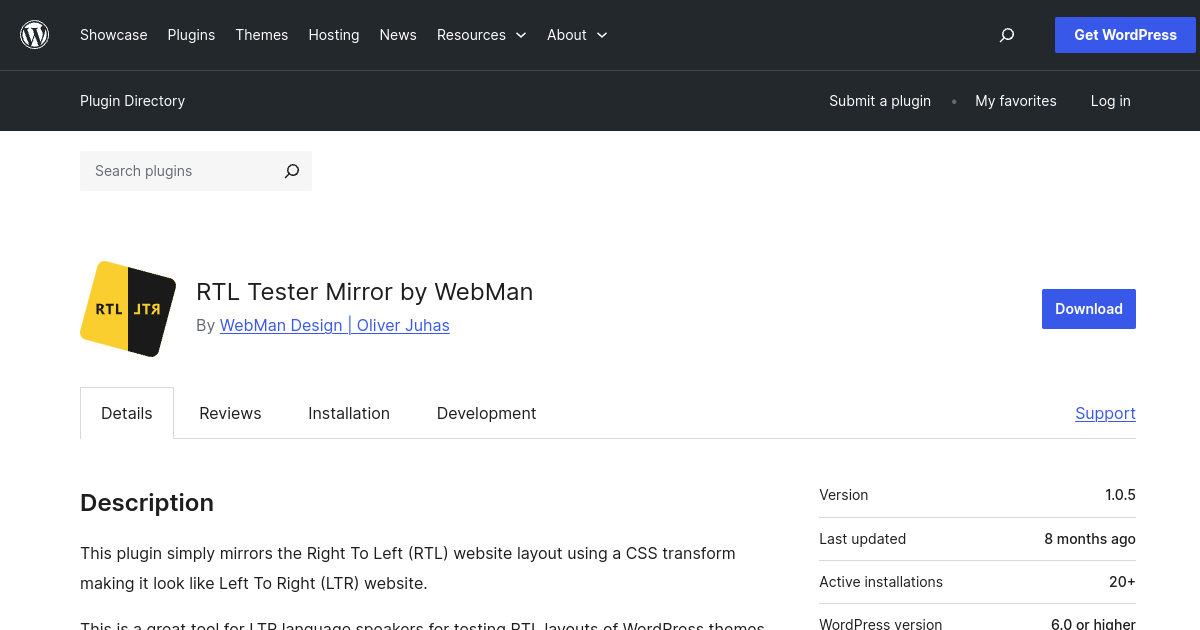Expand the About menu chevron

pyautogui.click(x=602, y=35)
